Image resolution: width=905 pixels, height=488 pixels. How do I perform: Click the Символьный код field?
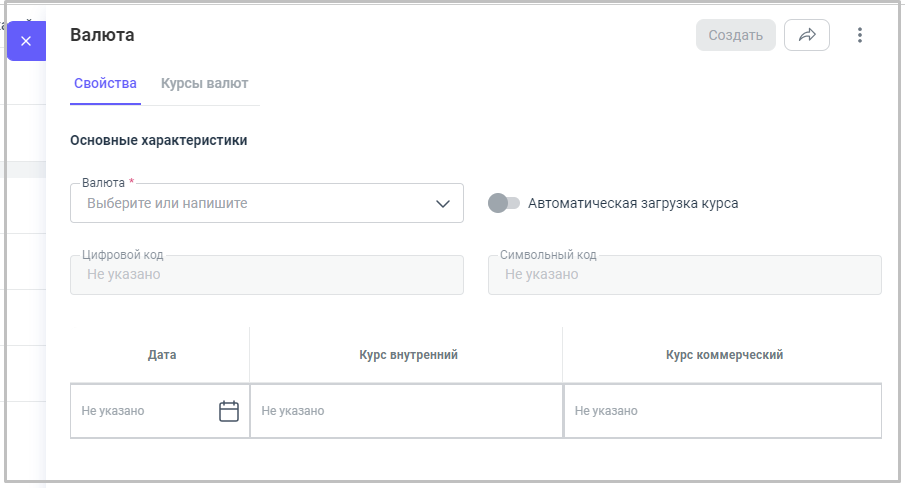pos(684,274)
